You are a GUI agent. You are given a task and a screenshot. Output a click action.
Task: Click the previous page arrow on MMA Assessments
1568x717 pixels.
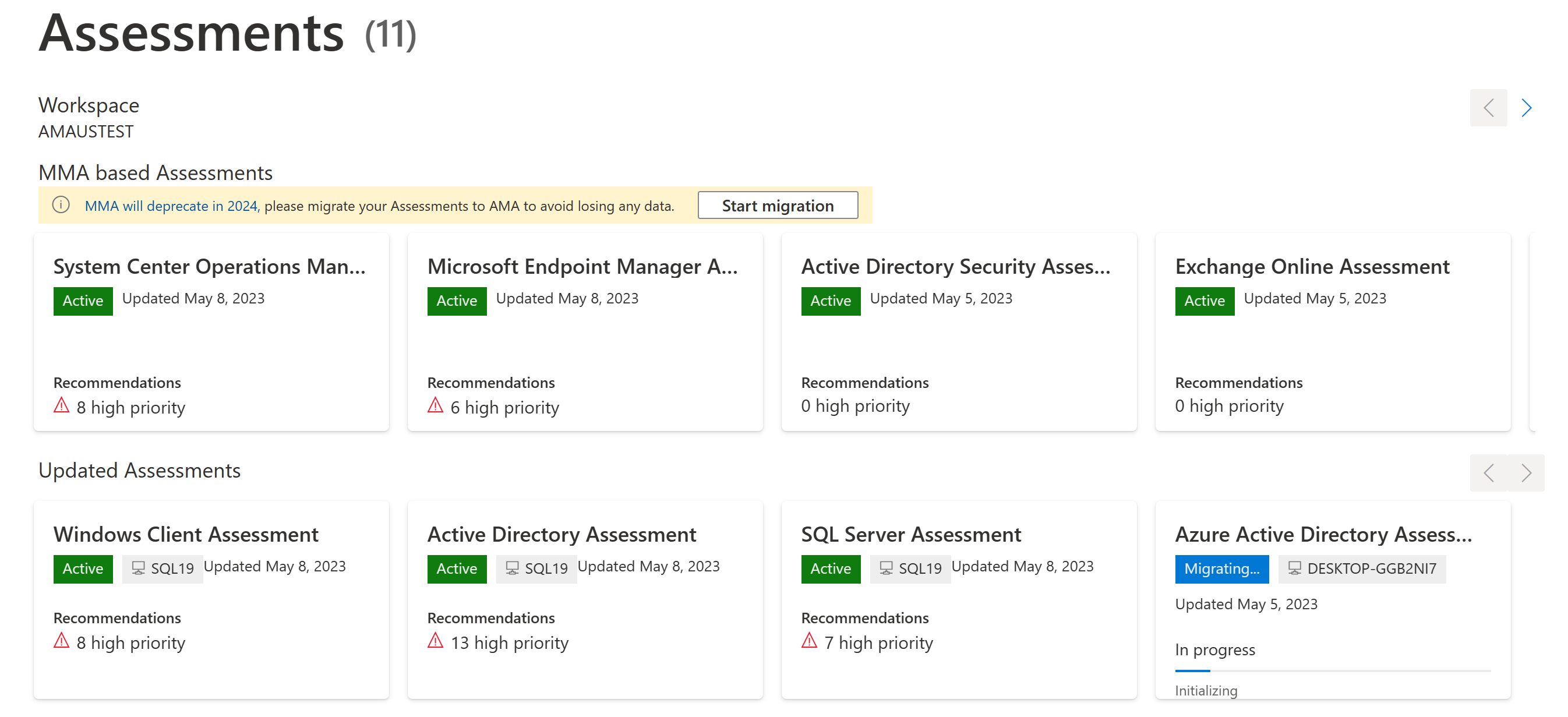coord(1489,107)
